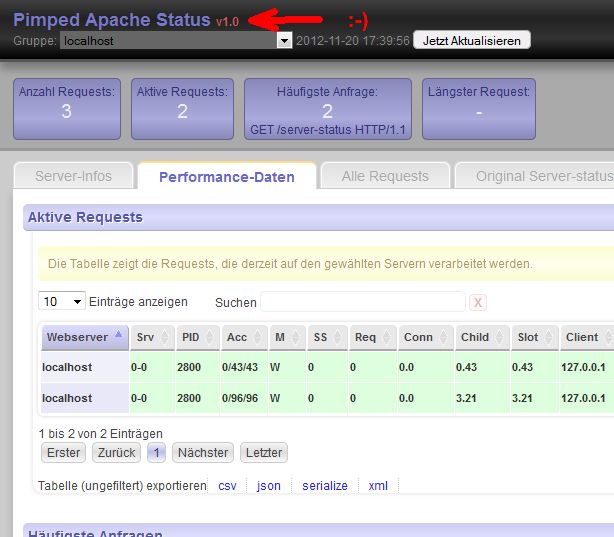Export the table as csv
This screenshot has width=614, height=537.
227,486
